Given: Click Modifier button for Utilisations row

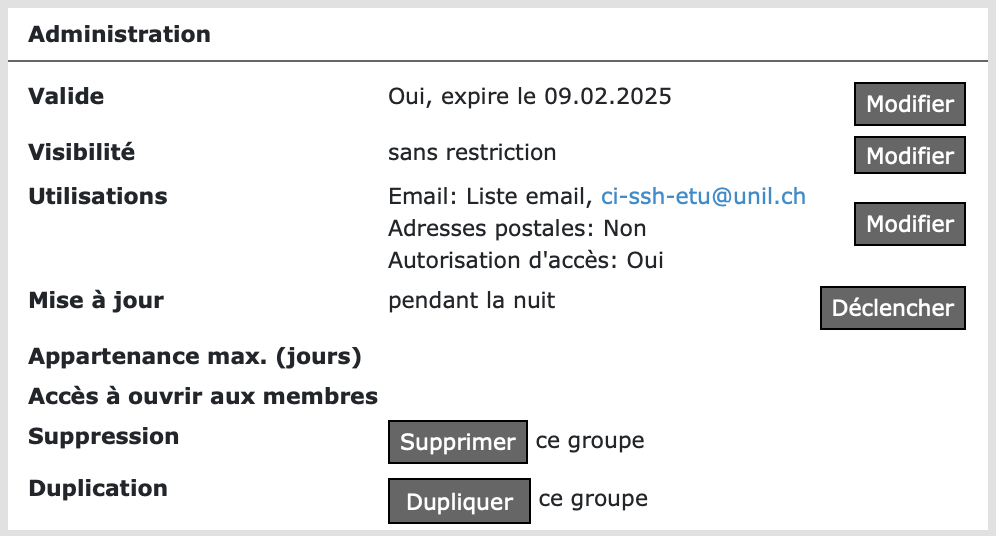Looking at the screenshot, I should tap(909, 224).
